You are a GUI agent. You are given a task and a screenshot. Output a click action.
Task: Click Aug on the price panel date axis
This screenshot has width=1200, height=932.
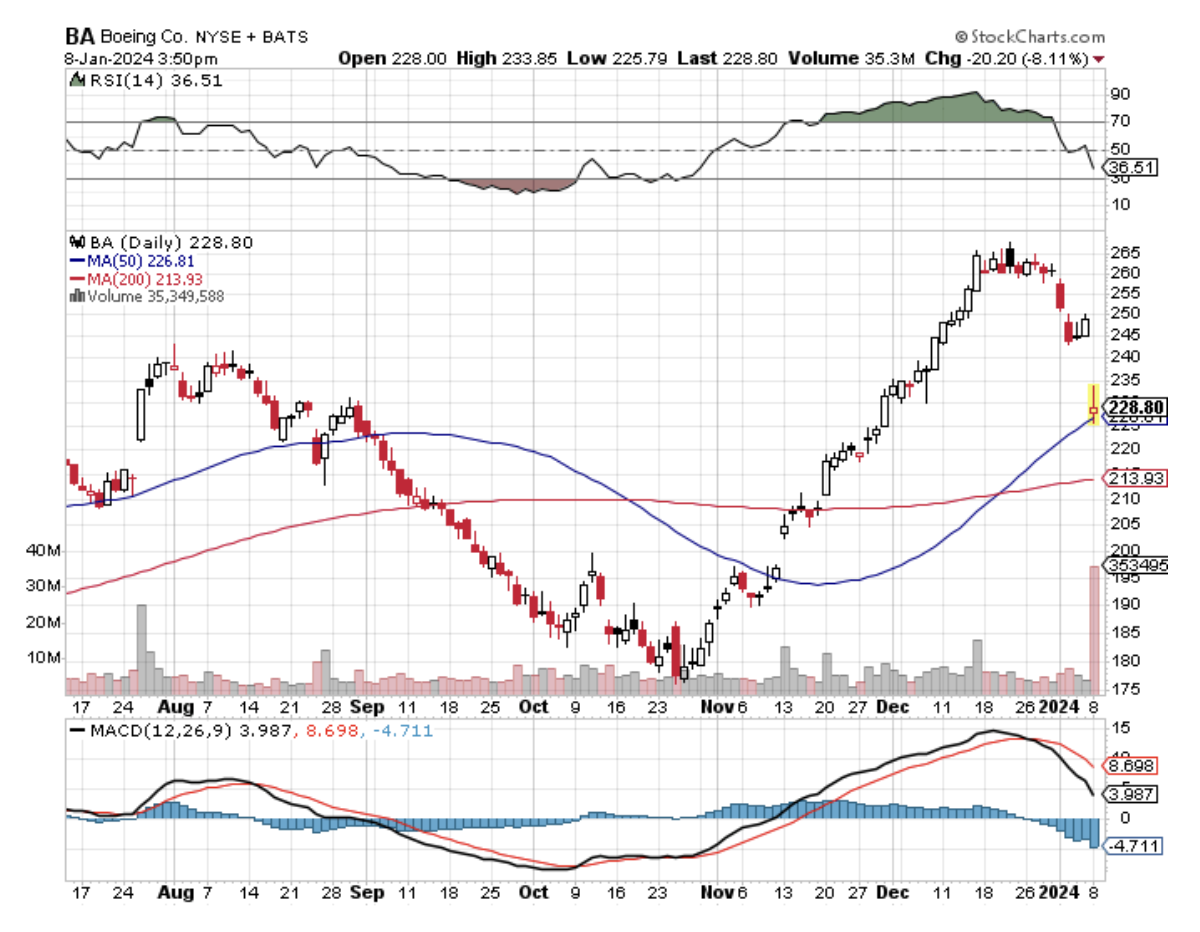pyautogui.click(x=174, y=705)
